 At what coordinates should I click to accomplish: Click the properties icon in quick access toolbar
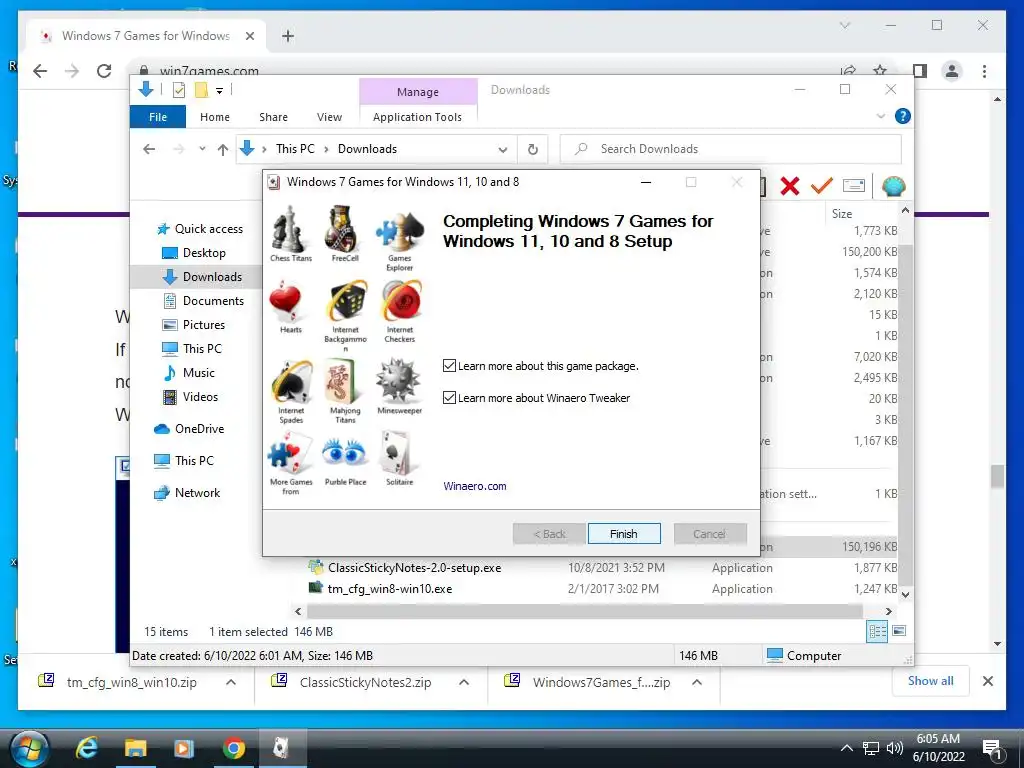point(178,90)
